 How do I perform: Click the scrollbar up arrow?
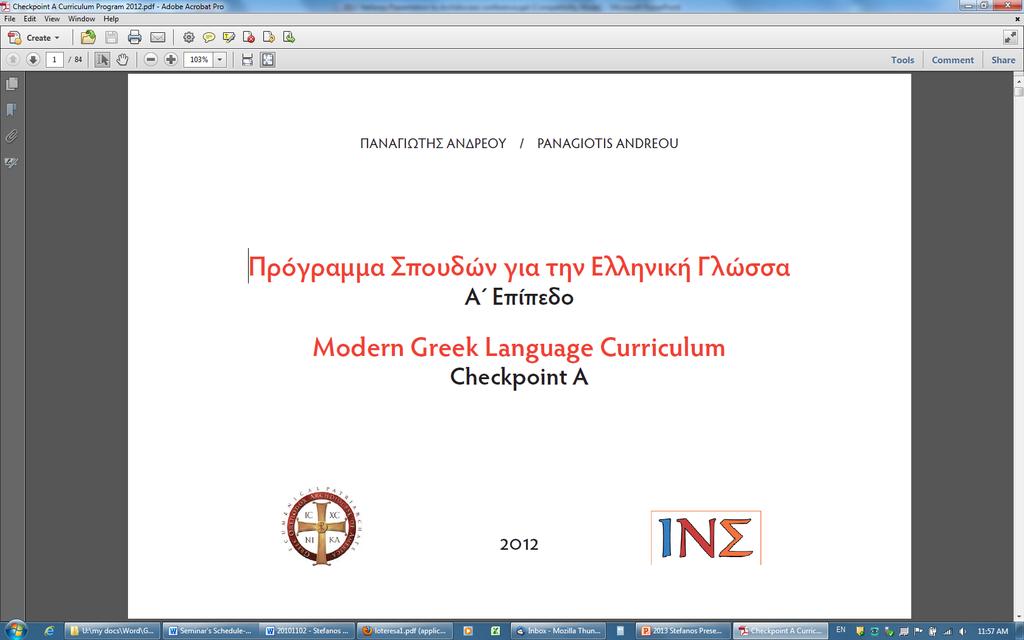click(x=1018, y=80)
